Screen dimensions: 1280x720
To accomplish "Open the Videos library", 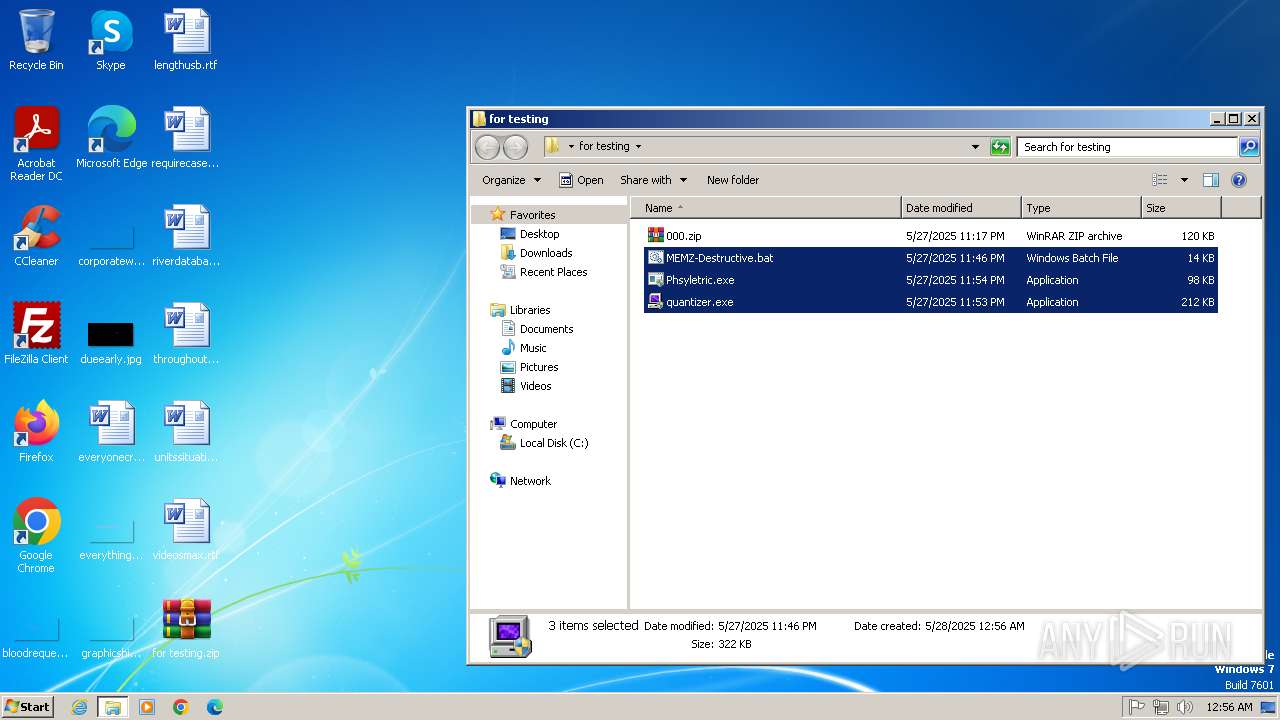I will pos(535,386).
